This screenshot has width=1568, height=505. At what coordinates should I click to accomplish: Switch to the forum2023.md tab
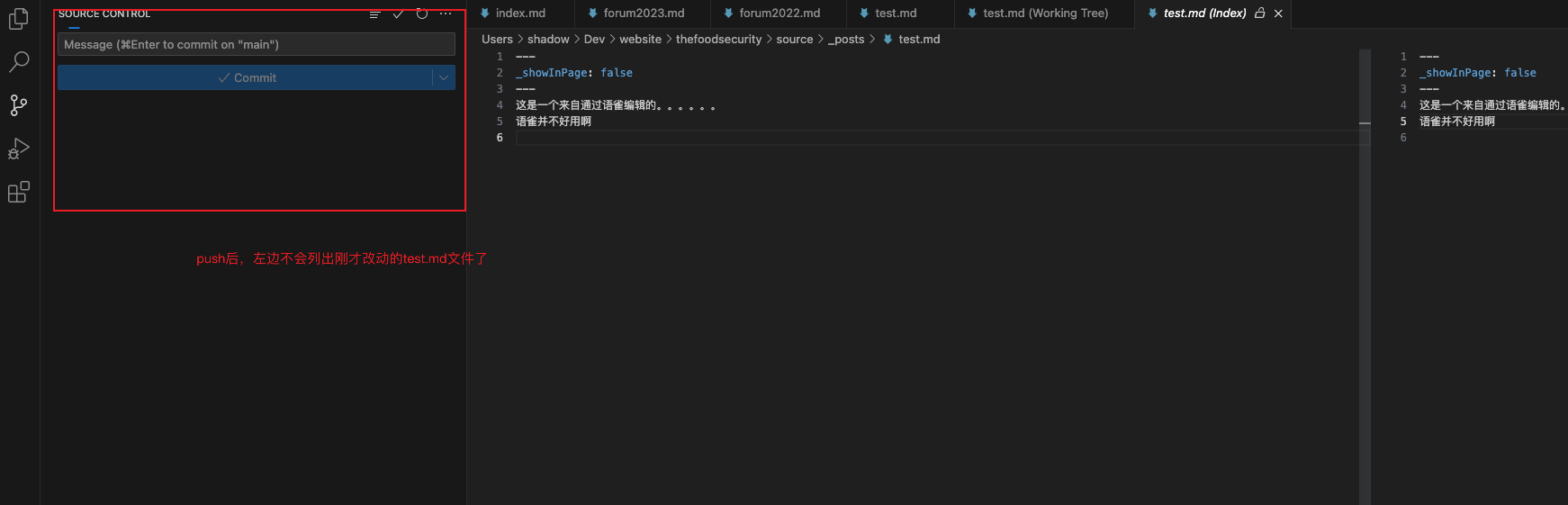(643, 14)
